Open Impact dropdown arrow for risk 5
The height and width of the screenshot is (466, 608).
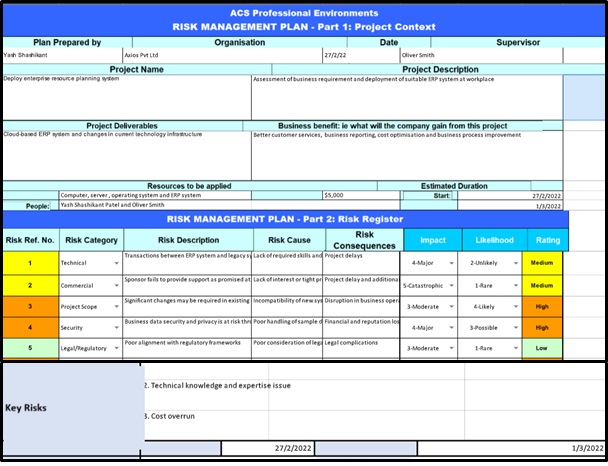coord(451,348)
